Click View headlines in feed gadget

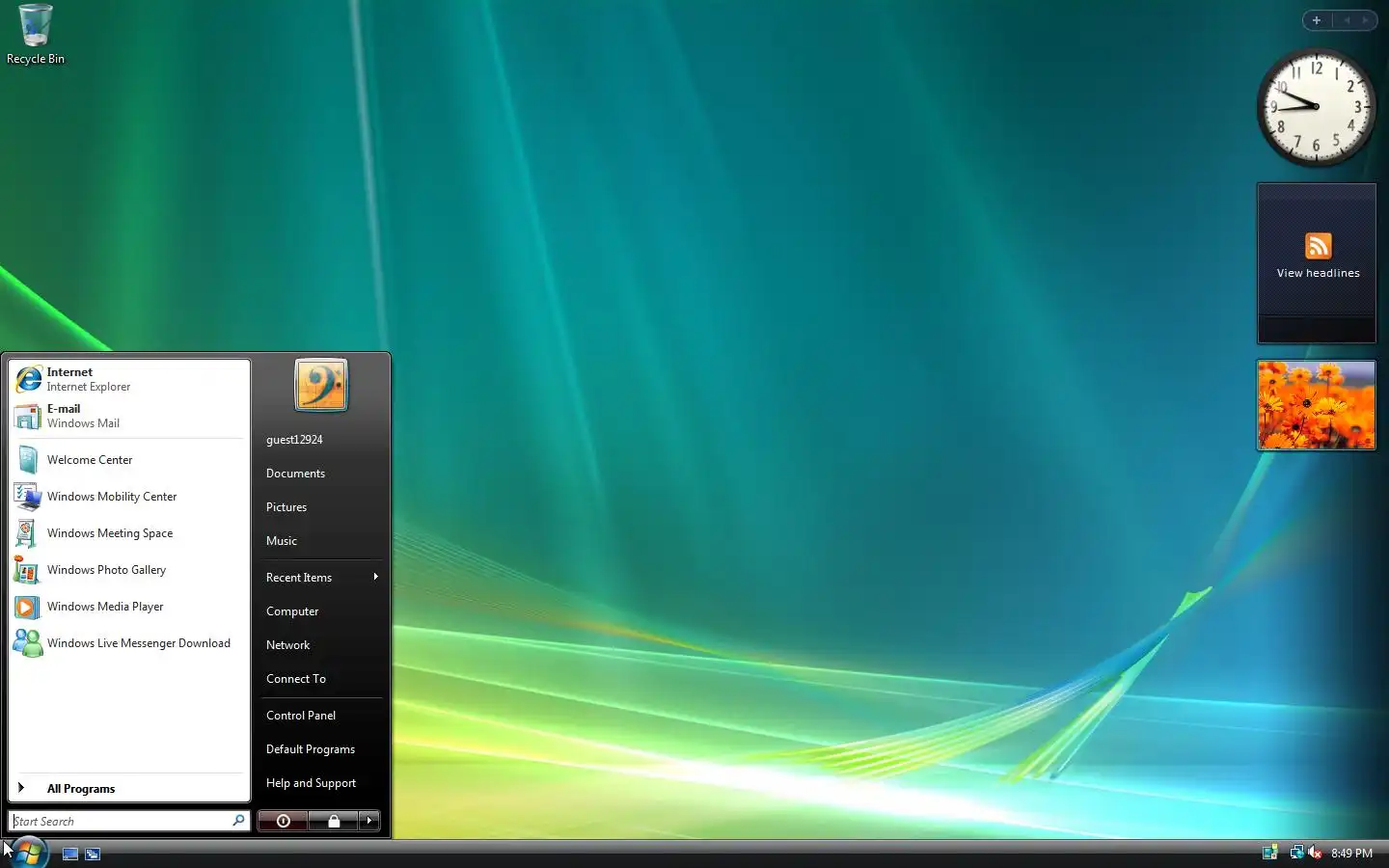(1318, 273)
